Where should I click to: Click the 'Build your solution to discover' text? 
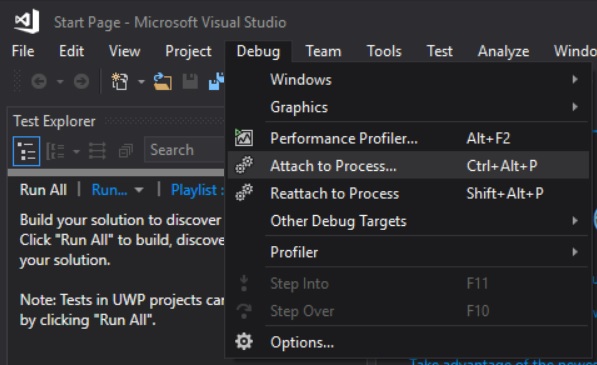pos(120,220)
